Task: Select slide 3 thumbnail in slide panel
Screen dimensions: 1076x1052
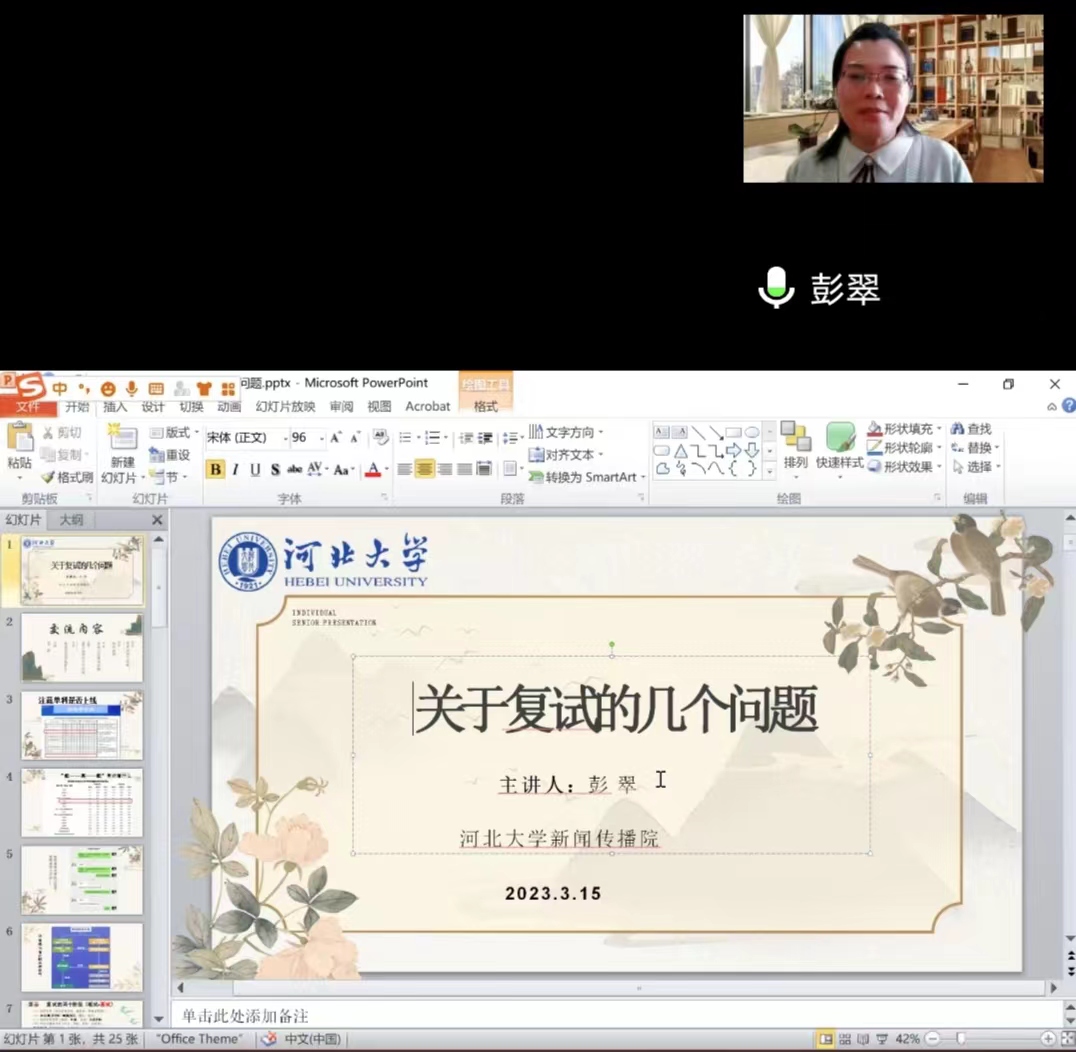Action: point(82,725)
